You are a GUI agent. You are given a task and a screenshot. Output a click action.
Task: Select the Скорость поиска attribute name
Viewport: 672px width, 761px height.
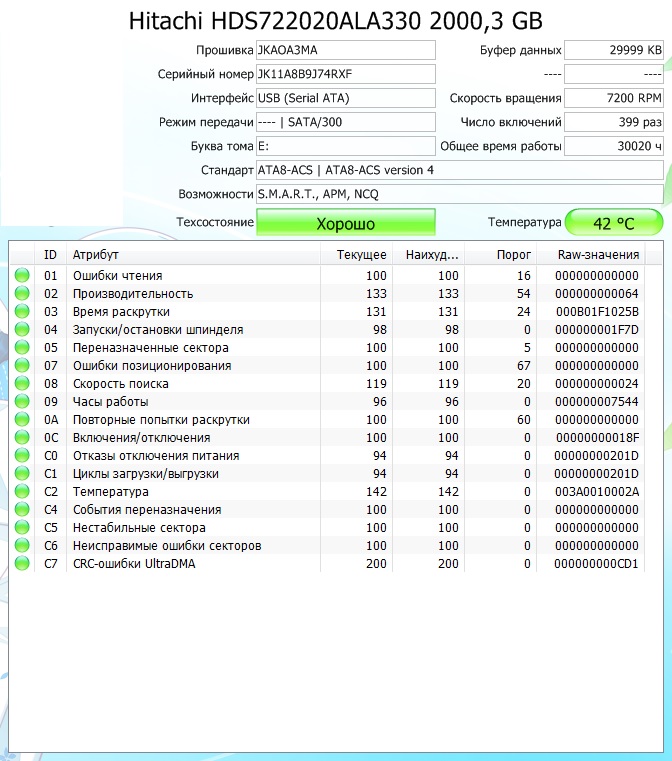click(121, 383)
